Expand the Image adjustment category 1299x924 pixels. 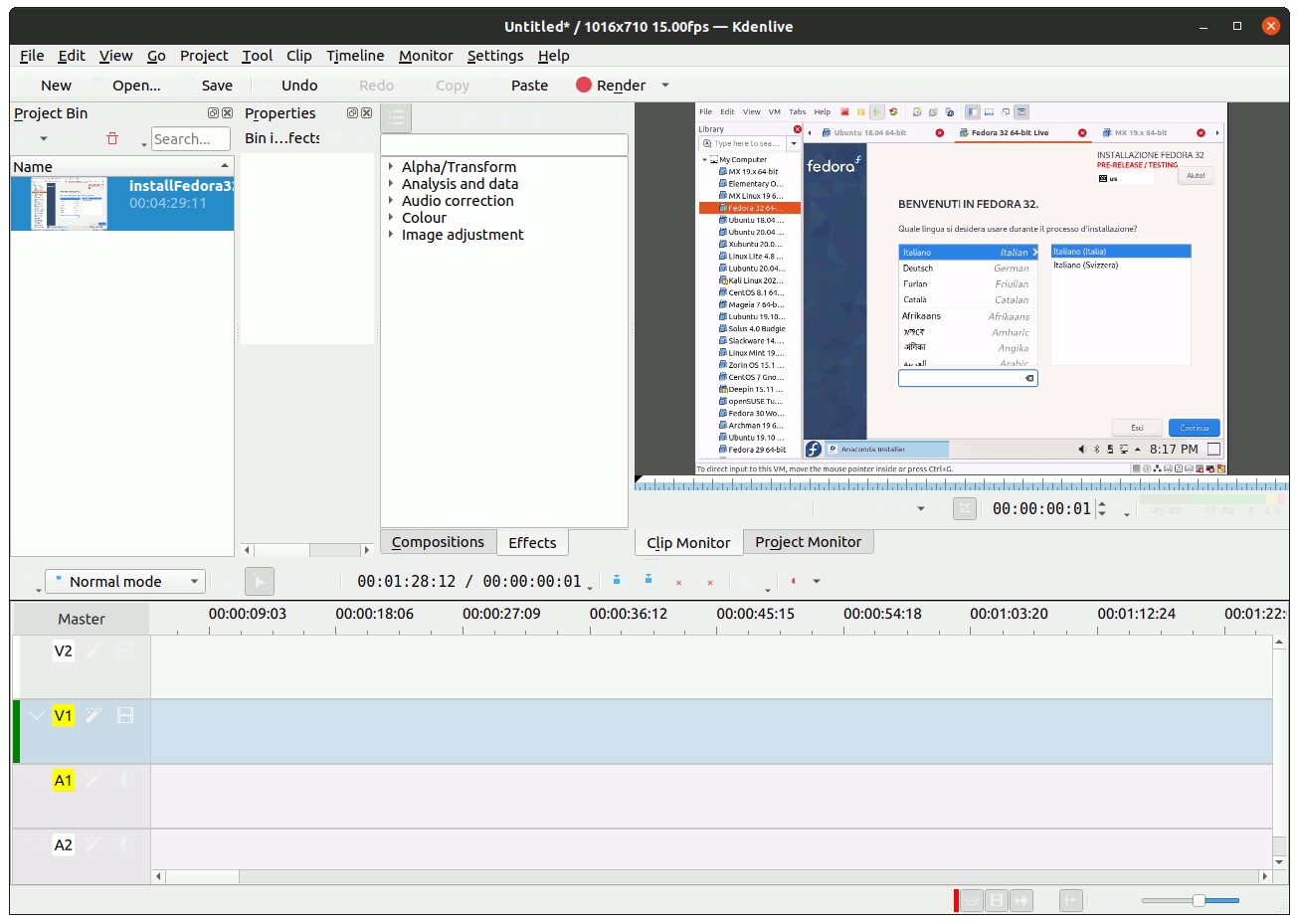coord(391,235)
